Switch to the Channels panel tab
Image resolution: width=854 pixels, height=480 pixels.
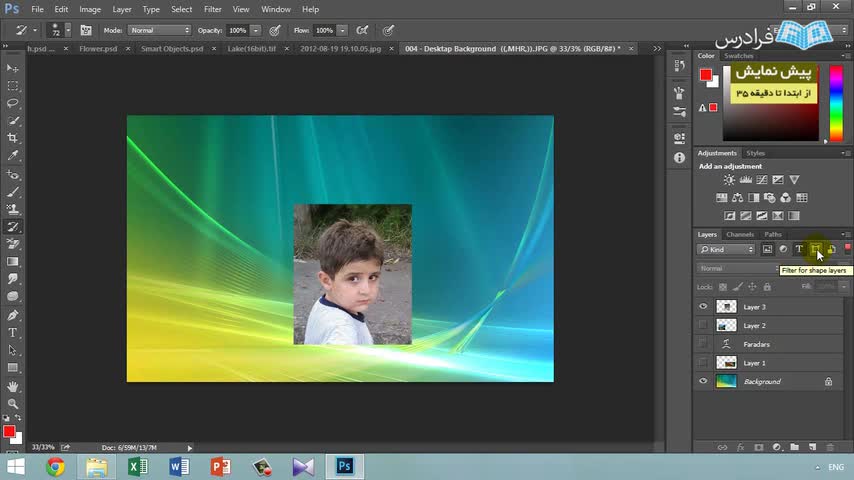pyautogui.click(x=740, y=234)
